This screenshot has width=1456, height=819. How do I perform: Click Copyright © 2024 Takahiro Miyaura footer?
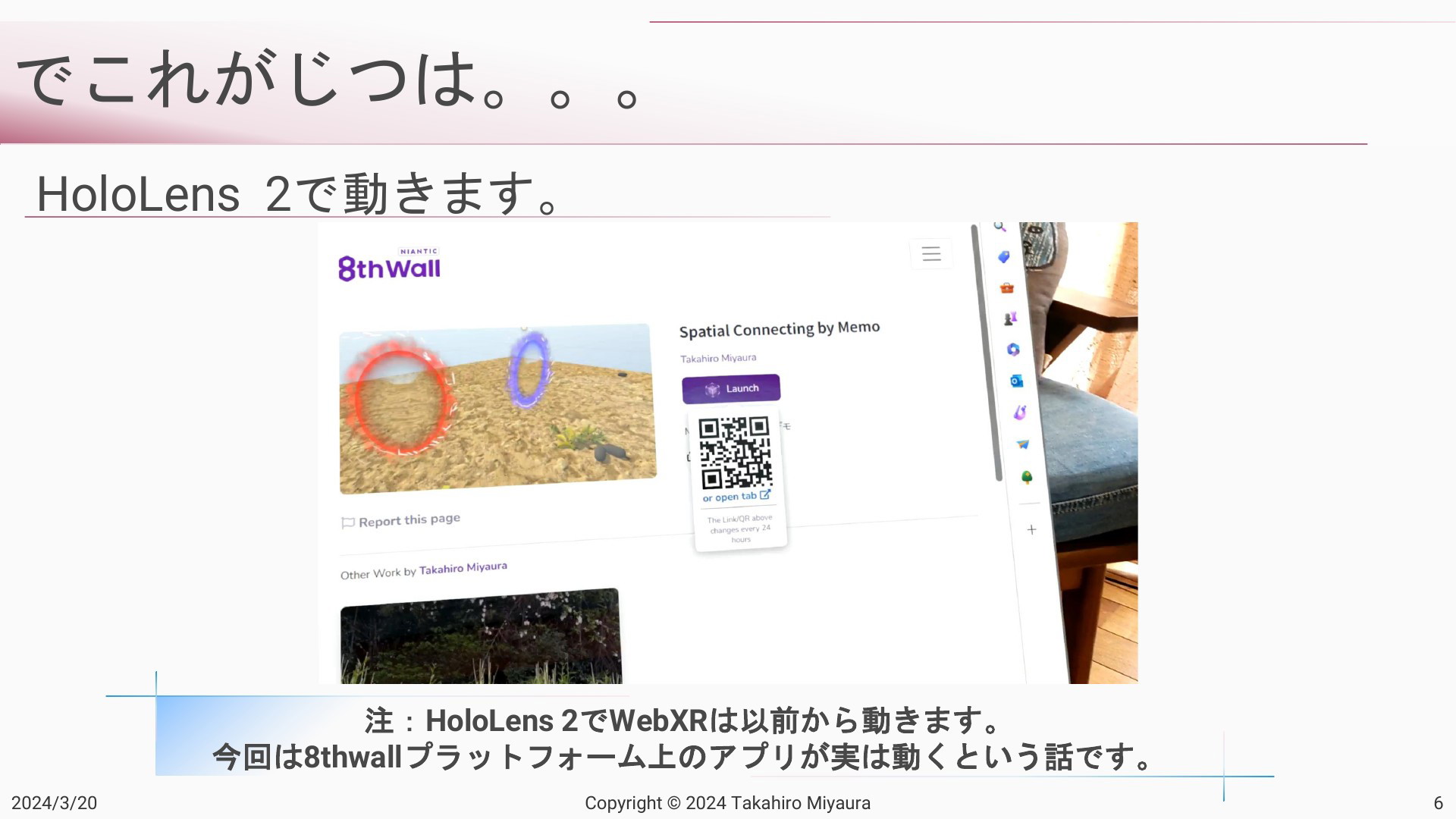click(x=727, y=803)
